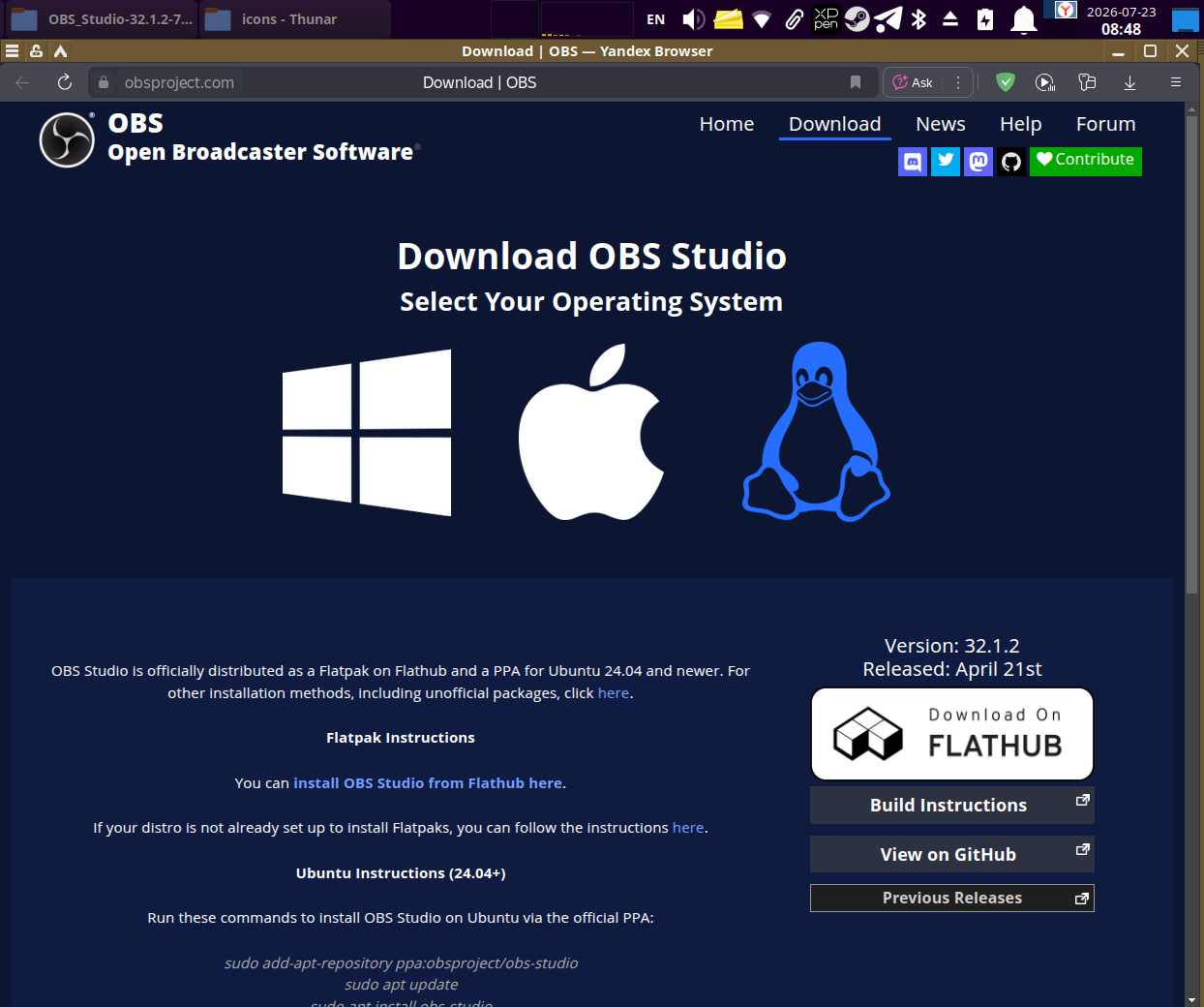The height and width of the screenshot is (1007, 1204).
Task: Click the browser back arrow
Action: coord(22,82)
